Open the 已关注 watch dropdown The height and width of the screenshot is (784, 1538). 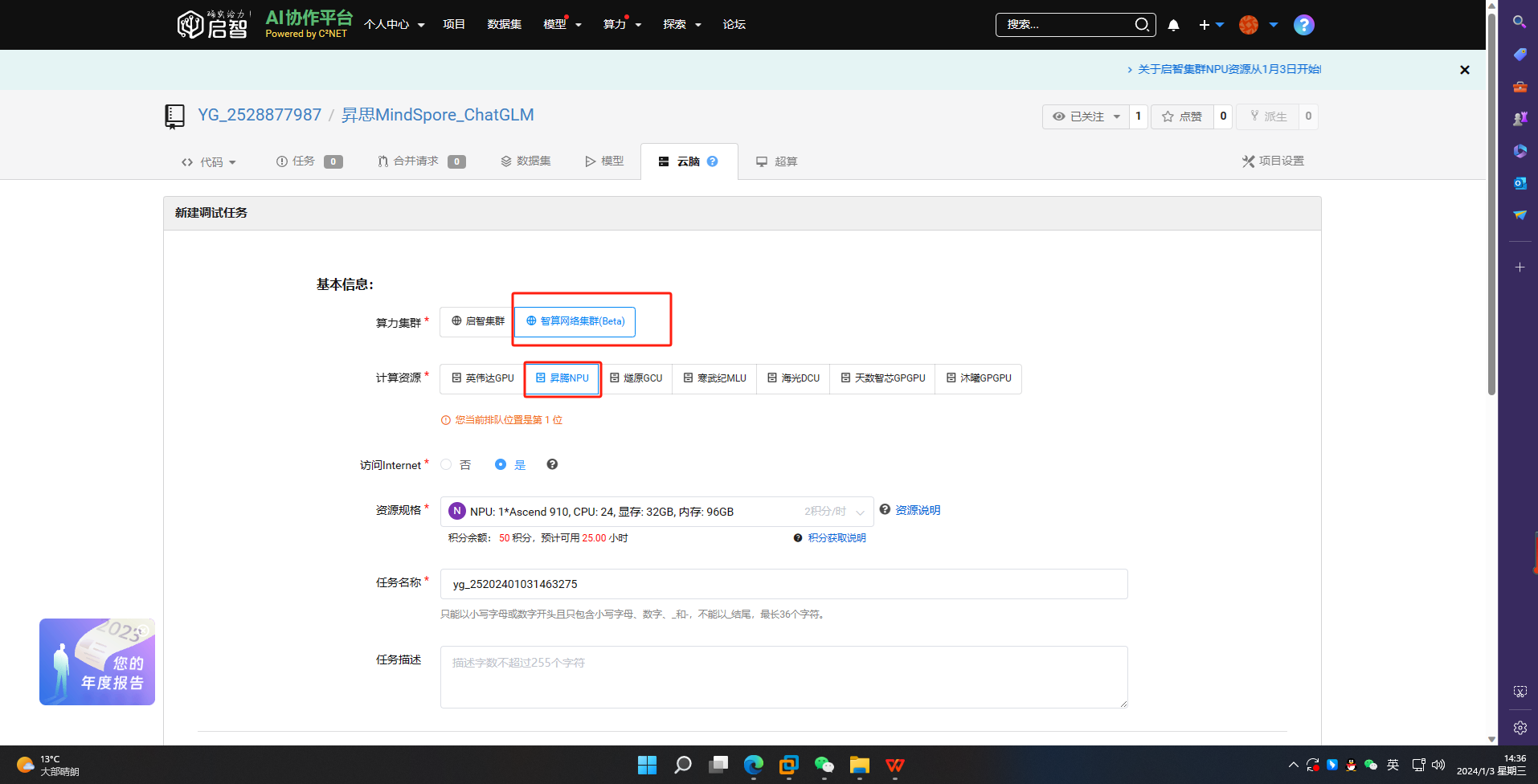1086,116
